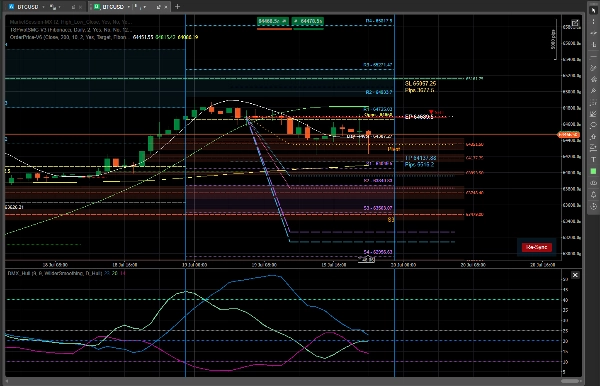Open the price alert bell tool

[593, 194]
